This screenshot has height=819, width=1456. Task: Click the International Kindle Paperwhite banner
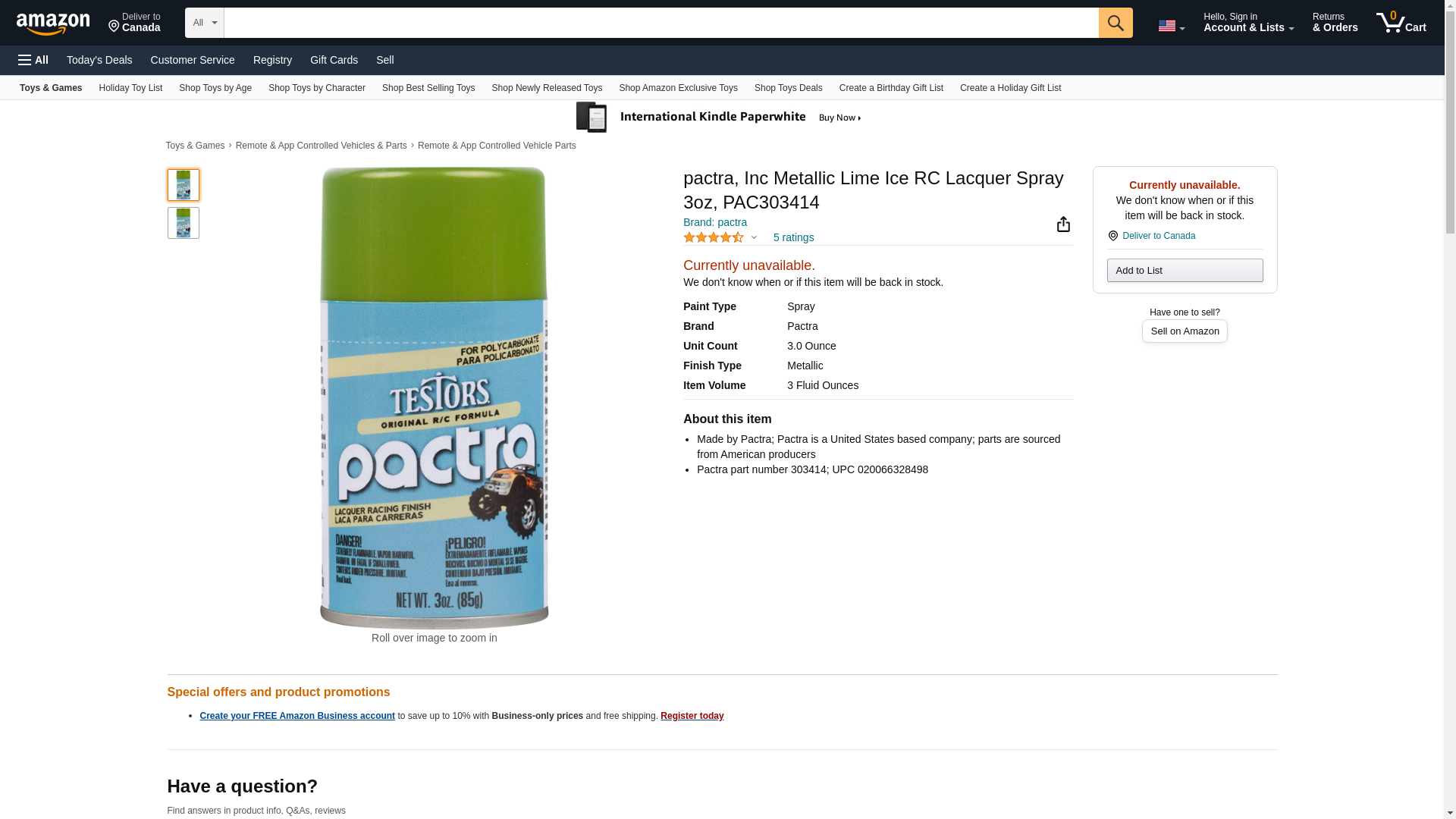coord(719,118)
